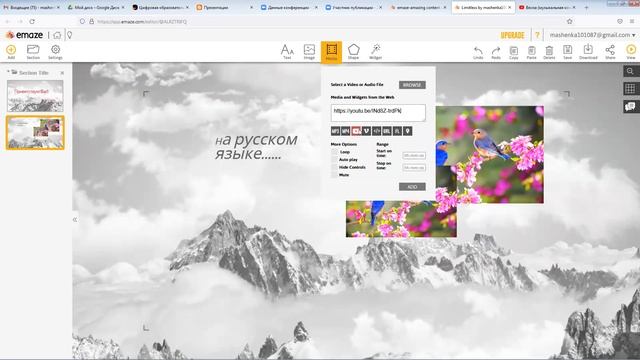Click the lightbulb tips icon

click(70, 36)
